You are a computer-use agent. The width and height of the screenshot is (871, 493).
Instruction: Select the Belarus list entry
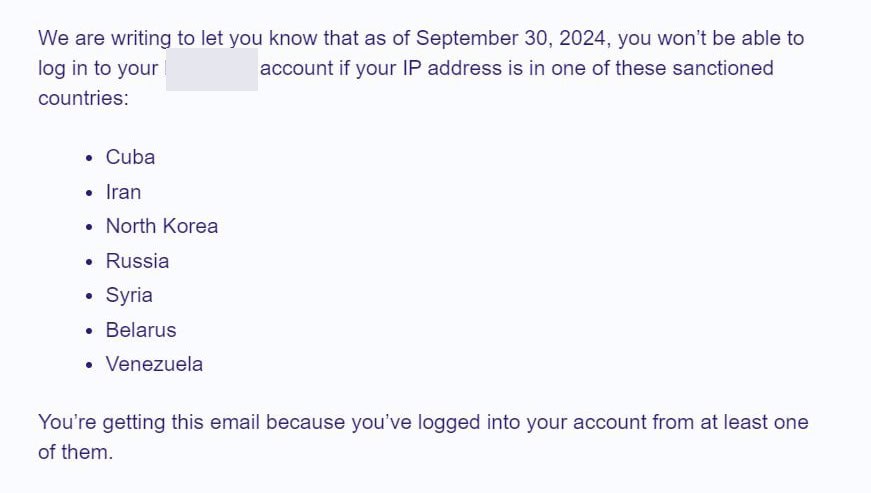140,330
